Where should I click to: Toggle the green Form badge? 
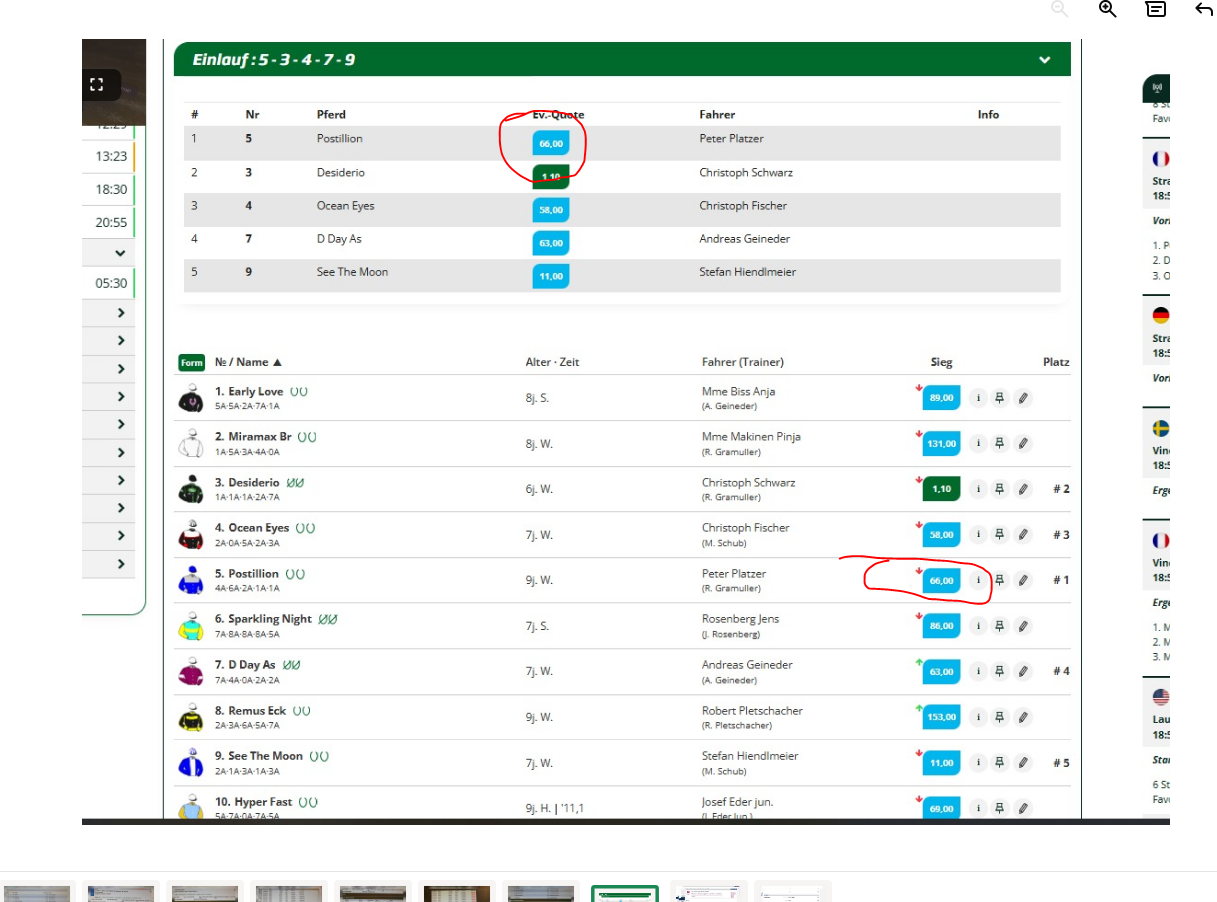[x=191, y=363]
